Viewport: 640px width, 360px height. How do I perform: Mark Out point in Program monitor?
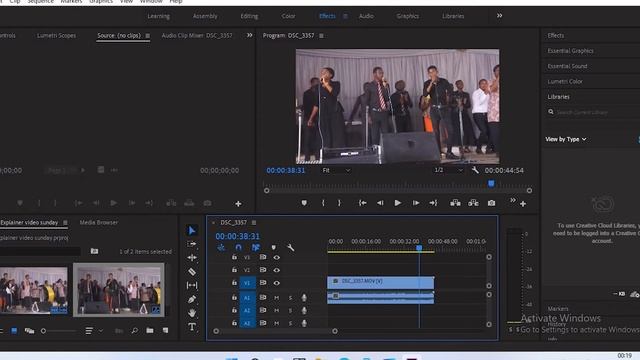click(339, 203)
